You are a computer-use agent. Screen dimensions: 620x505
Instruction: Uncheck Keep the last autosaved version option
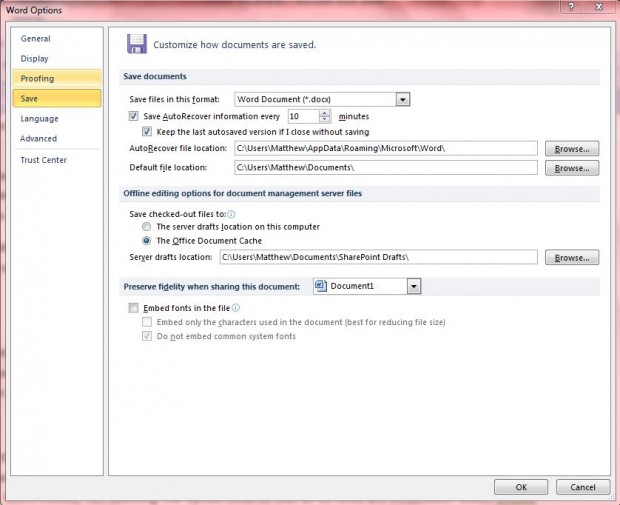[x=148, y=131]
